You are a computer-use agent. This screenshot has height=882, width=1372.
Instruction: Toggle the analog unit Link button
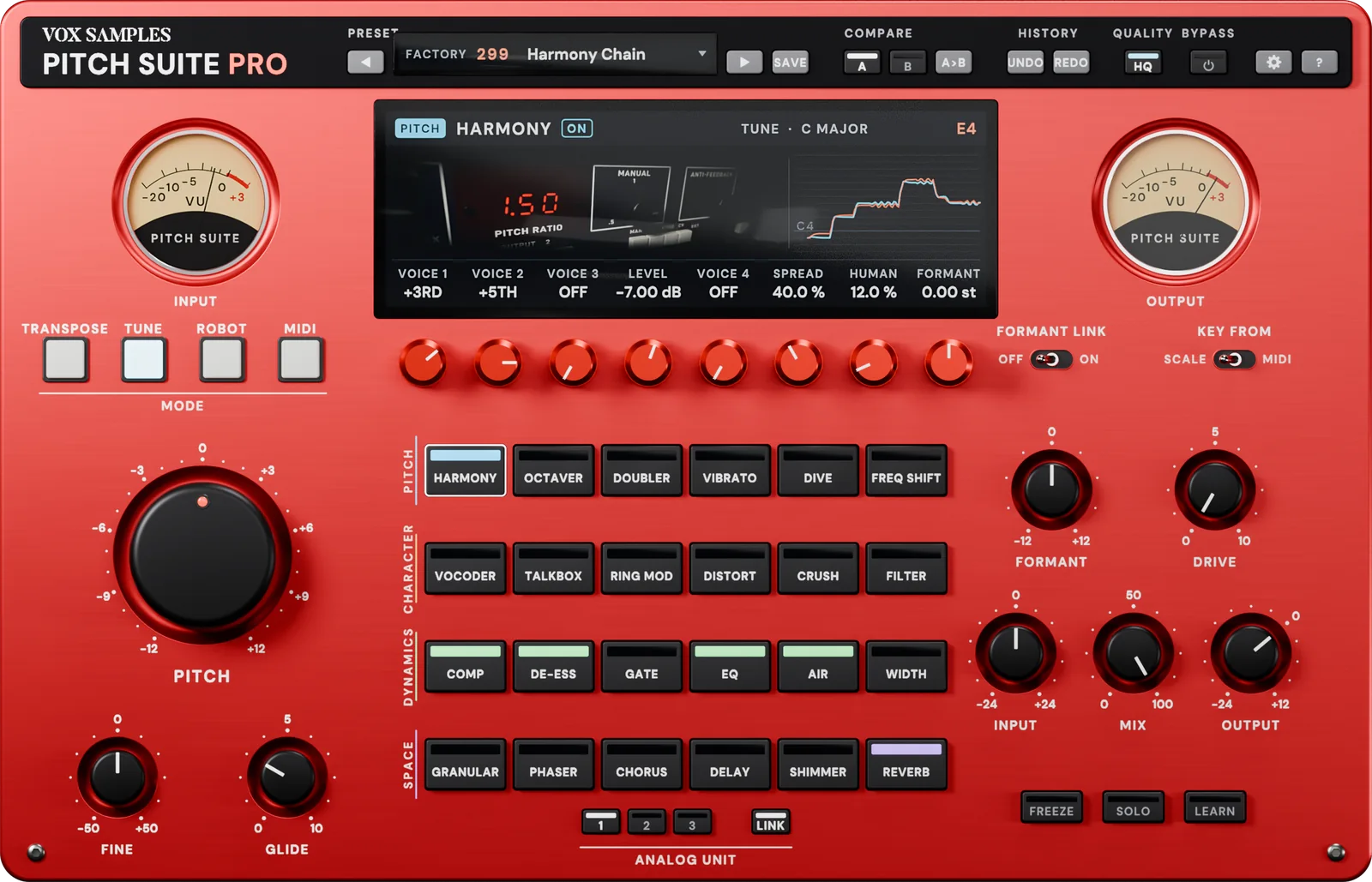[770, 823]
